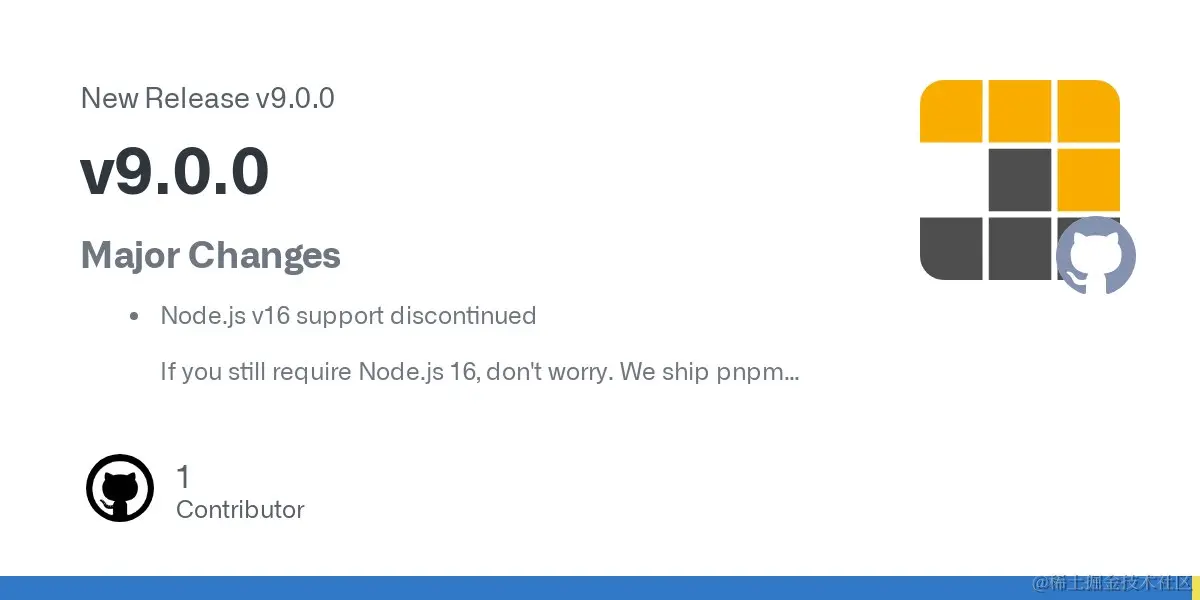The width and height of the screenshot is (1200, 600).
Task: Click the GitHub badge overlapping the pnpm logo
Action: point(1096,255)
